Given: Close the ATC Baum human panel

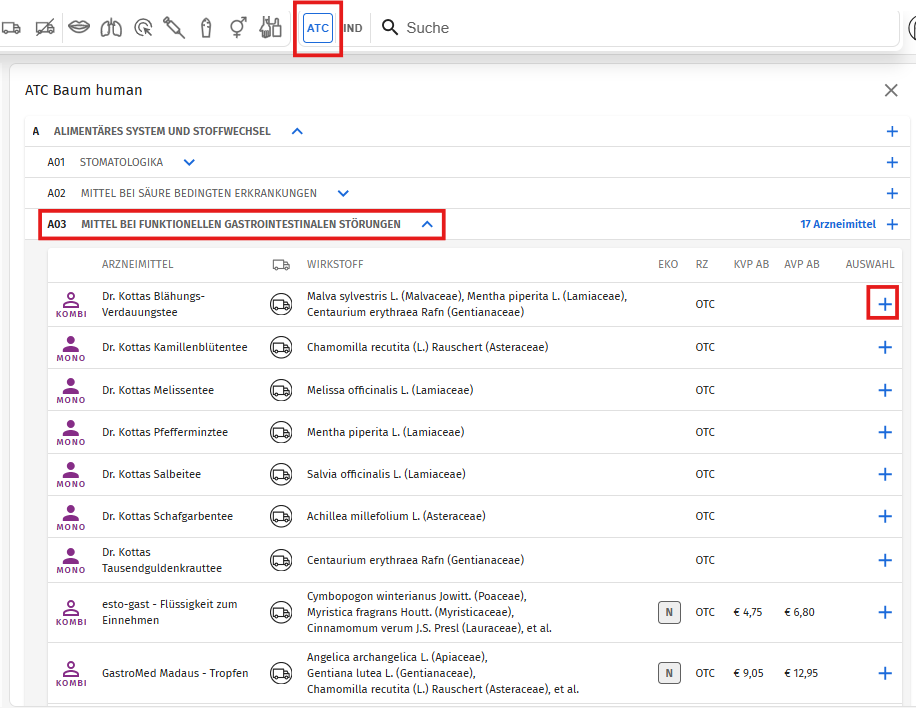Looking at the screenshot, I should click(891, 90).
